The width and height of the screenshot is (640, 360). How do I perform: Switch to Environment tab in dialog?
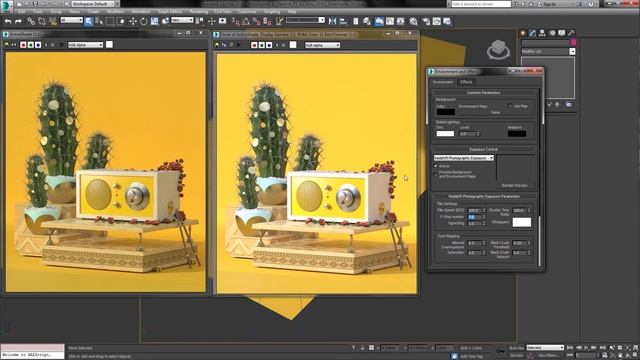[443, 82]
